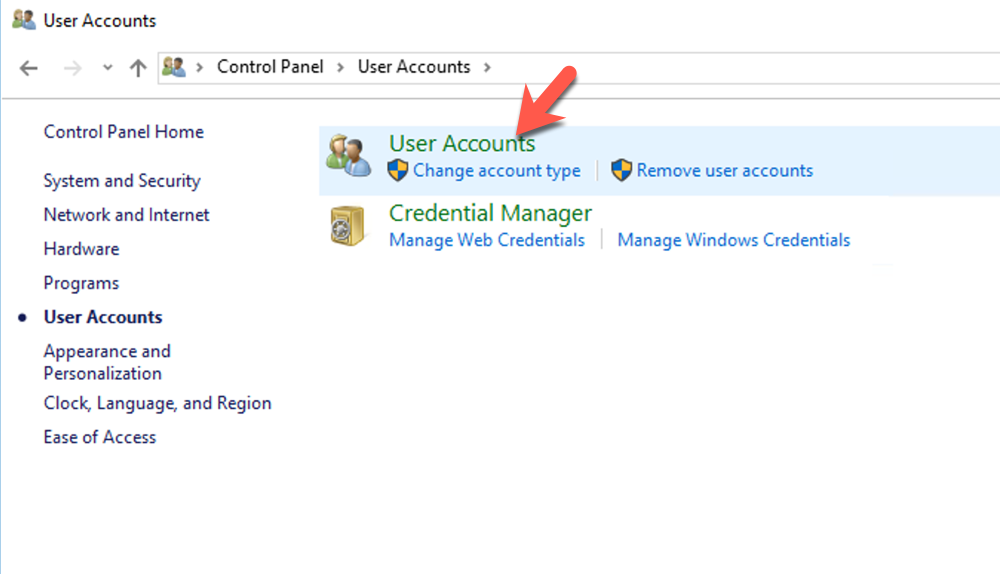Go back with the left arrow button
Image resolution: width=1000 pixels, height=574 pixels.
(x=29, y=68)
